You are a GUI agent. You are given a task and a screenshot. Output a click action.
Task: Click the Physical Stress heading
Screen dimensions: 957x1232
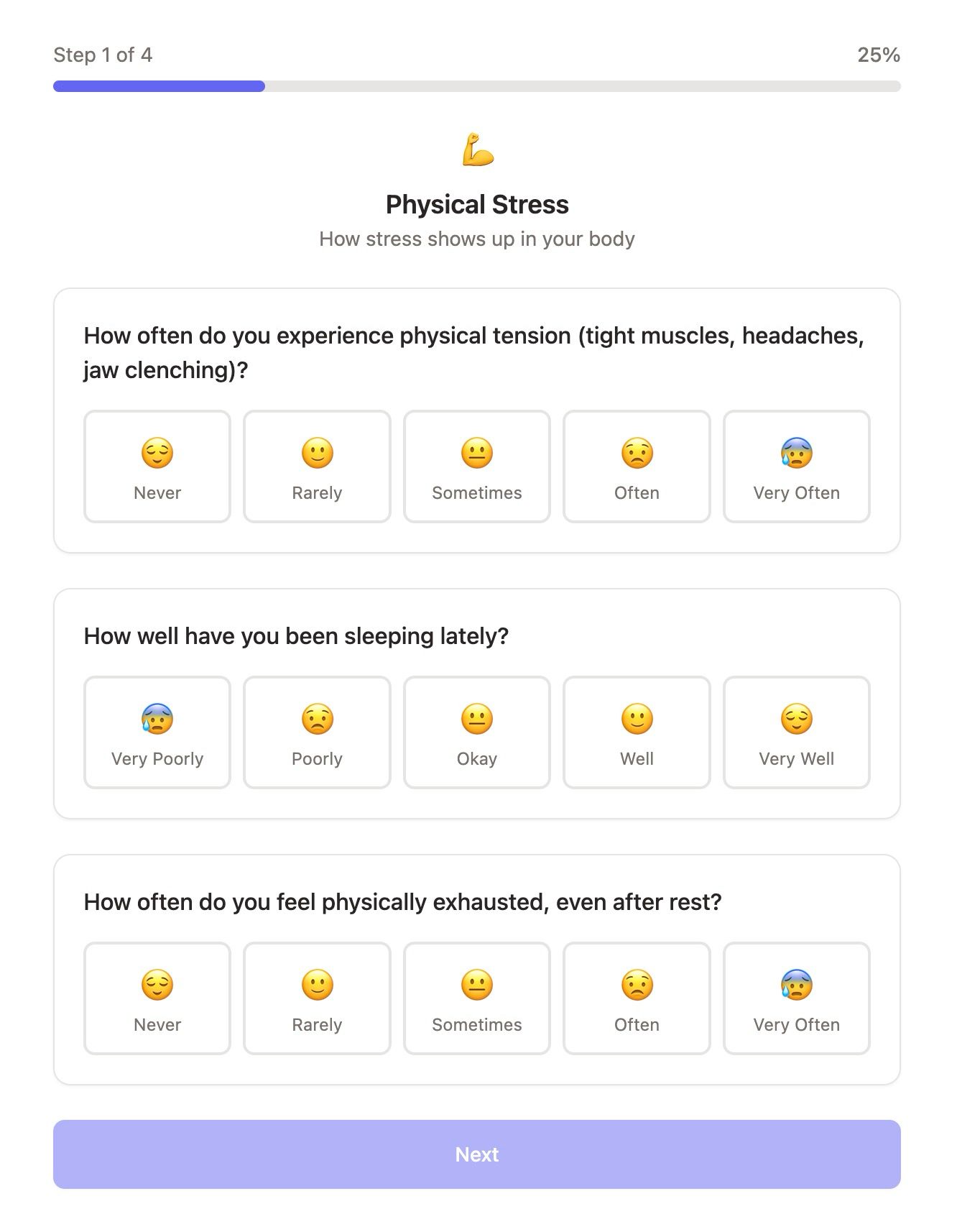[x=477, y=205]
